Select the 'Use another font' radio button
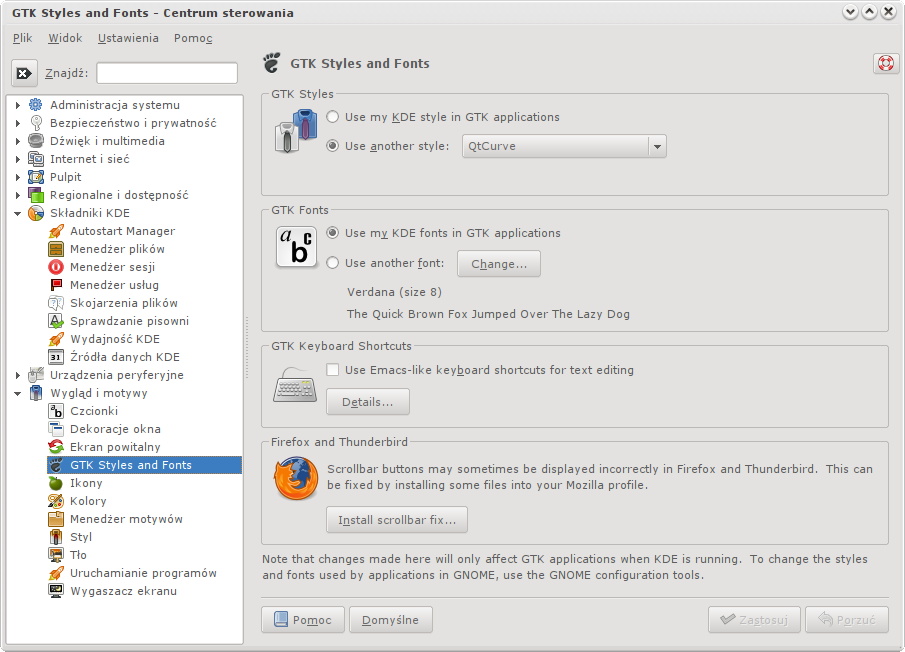Screen dimensions: 905x652 (332, 263)
